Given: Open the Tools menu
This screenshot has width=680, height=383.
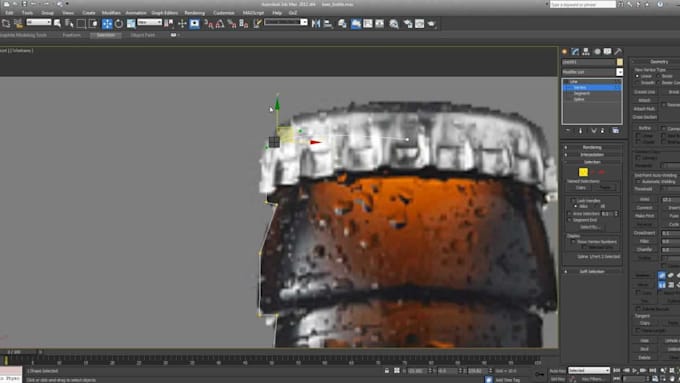Looking at the screenshot, I should 27,13.
